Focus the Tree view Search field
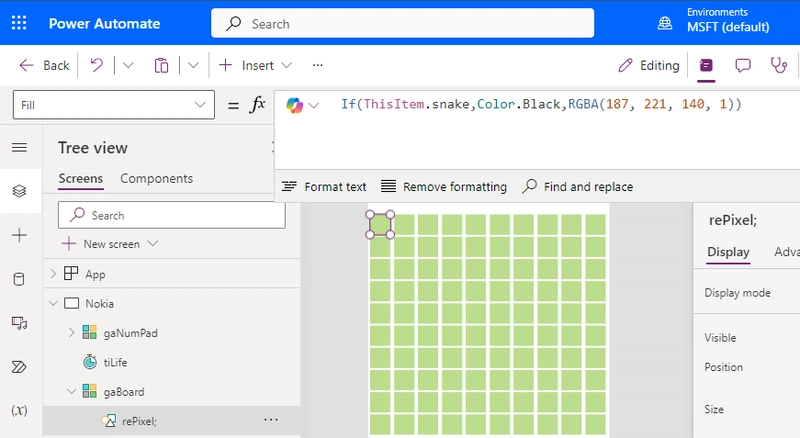Image resolution: width=800 pixels, height=438 pixels. tap(171, 215)
